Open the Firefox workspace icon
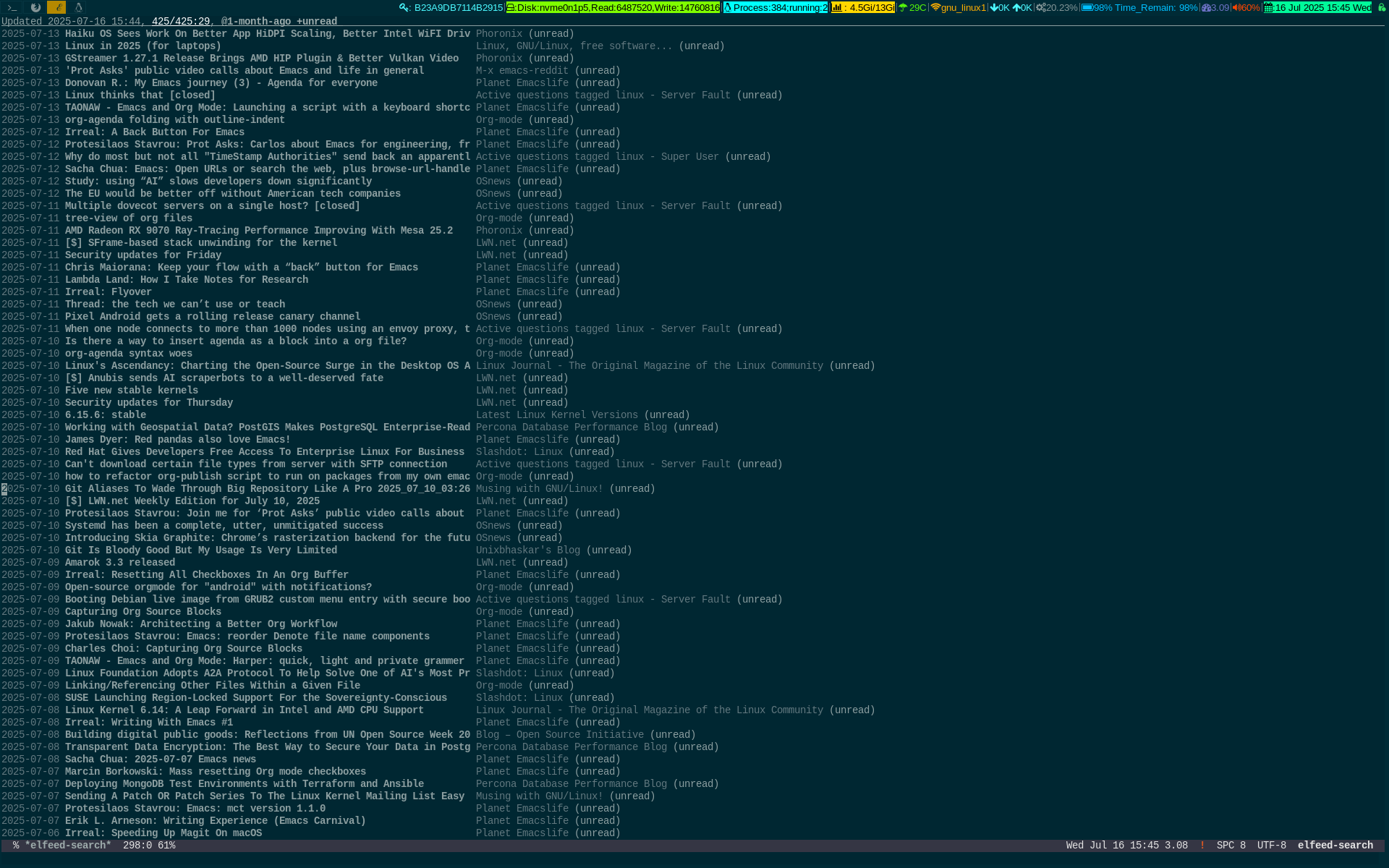1389x868 pixels. click(35, 7)
